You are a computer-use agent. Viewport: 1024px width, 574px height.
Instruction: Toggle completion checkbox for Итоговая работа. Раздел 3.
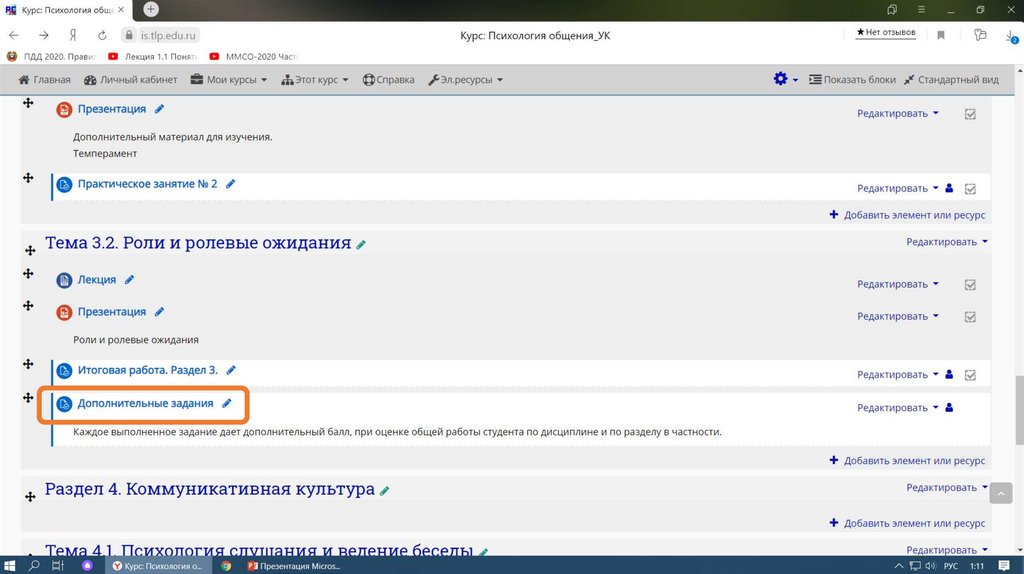click(970, 375)
